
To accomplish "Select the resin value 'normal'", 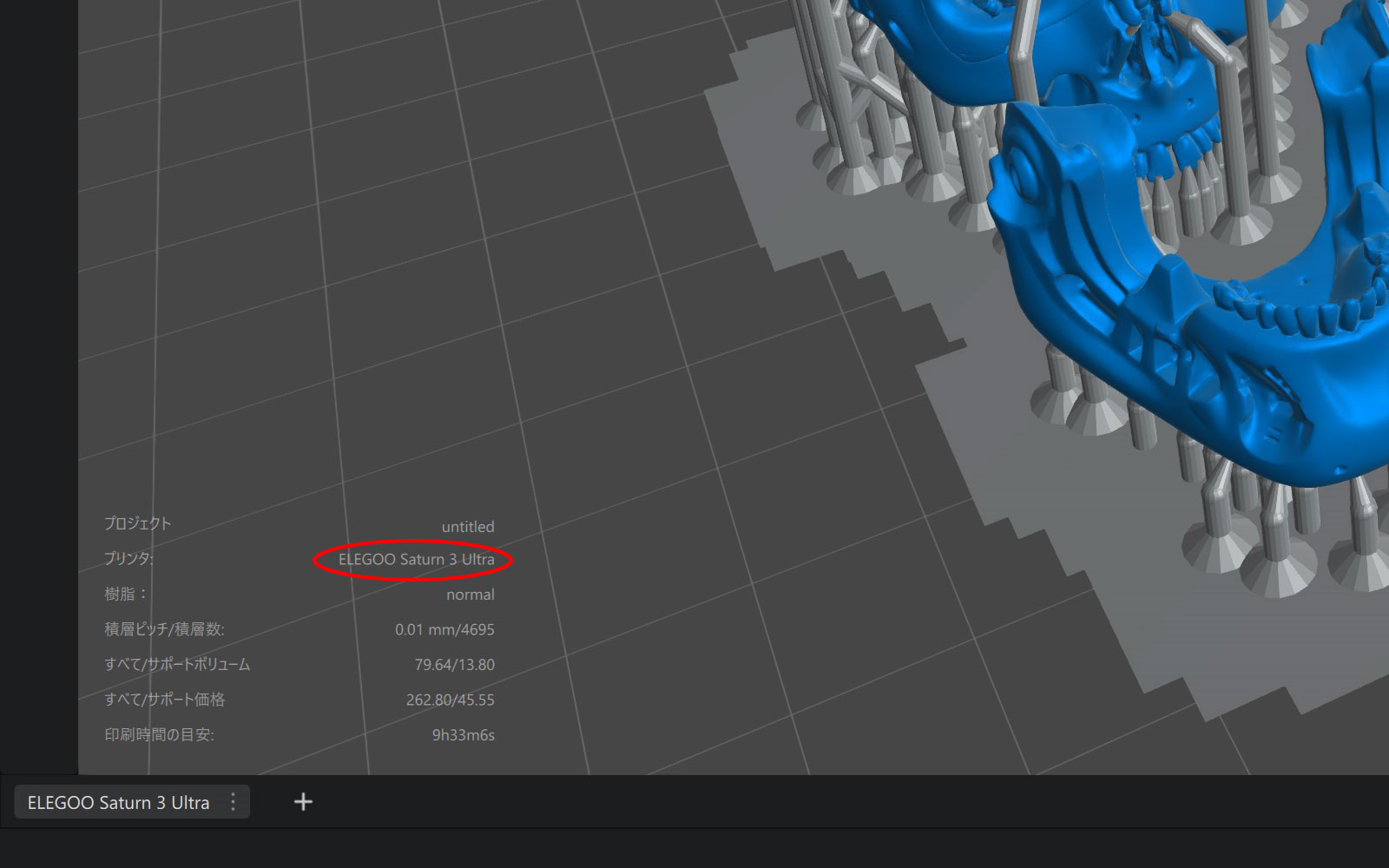I will click(471, 595).
